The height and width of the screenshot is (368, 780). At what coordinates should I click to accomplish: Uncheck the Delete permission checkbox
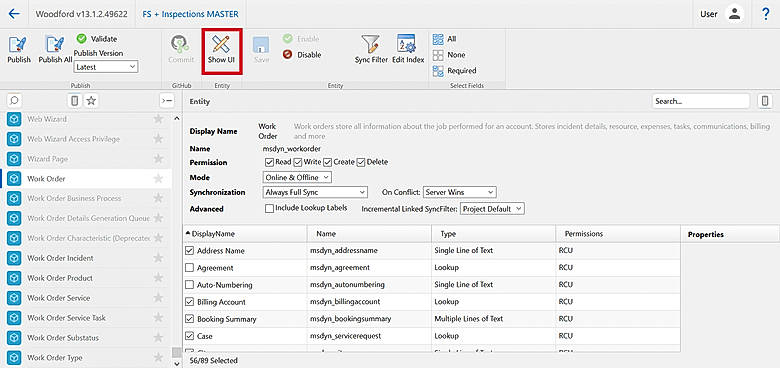pos(361,162)
